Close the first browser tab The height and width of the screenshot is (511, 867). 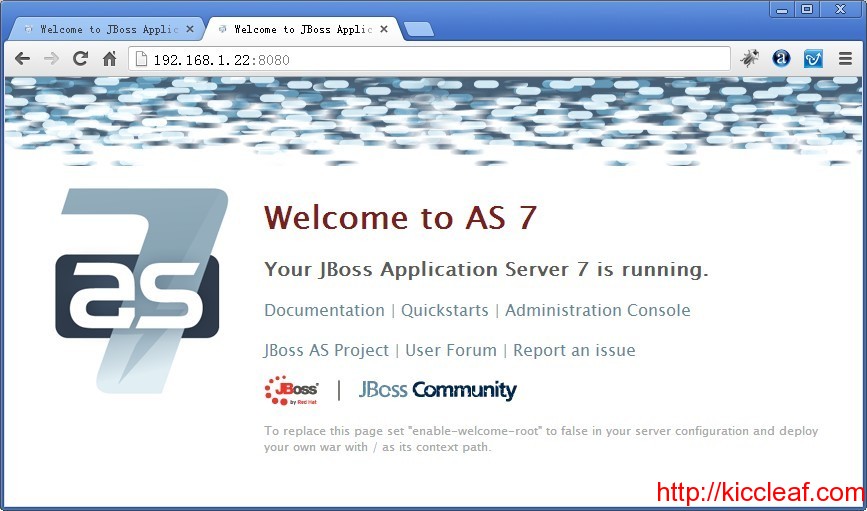(x=190, y=29)
